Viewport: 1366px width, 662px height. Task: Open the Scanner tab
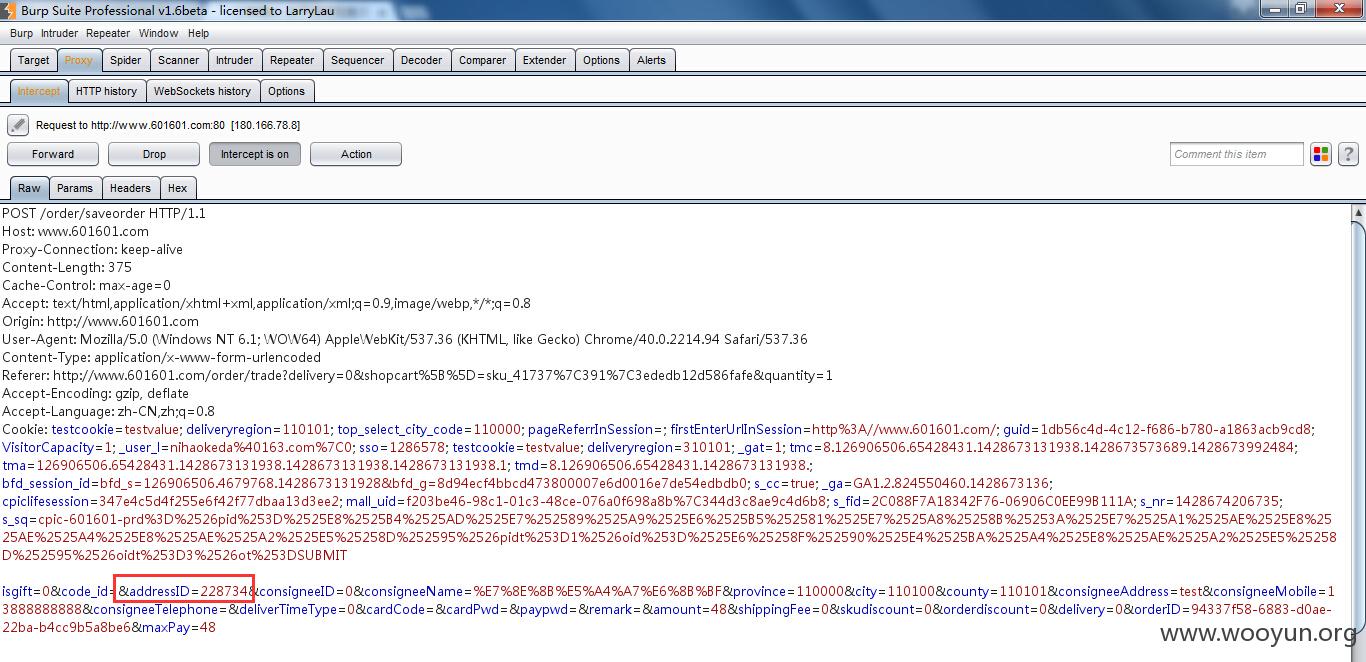[x=179, y=60]
